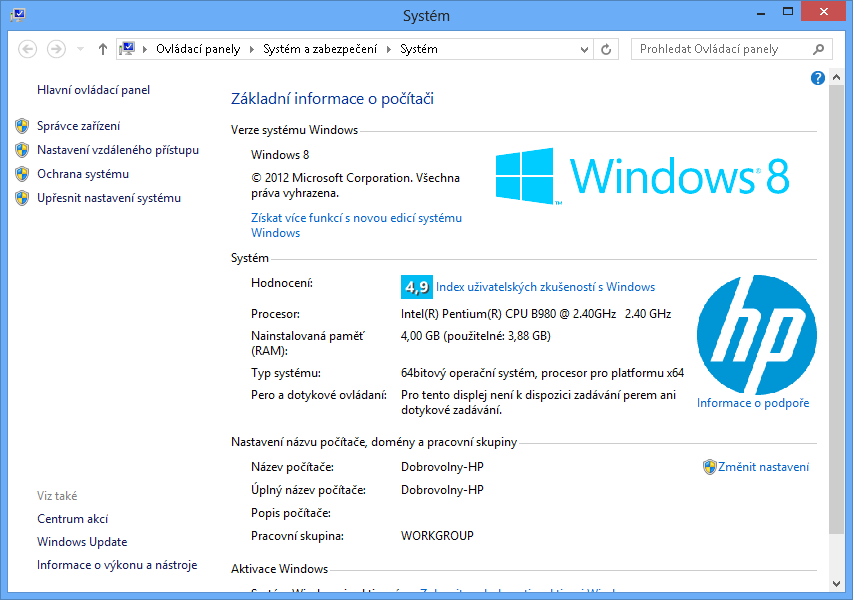Open Informace o podpoře link
This screenshot has width=853, height=600.
(x=753, y=403)
